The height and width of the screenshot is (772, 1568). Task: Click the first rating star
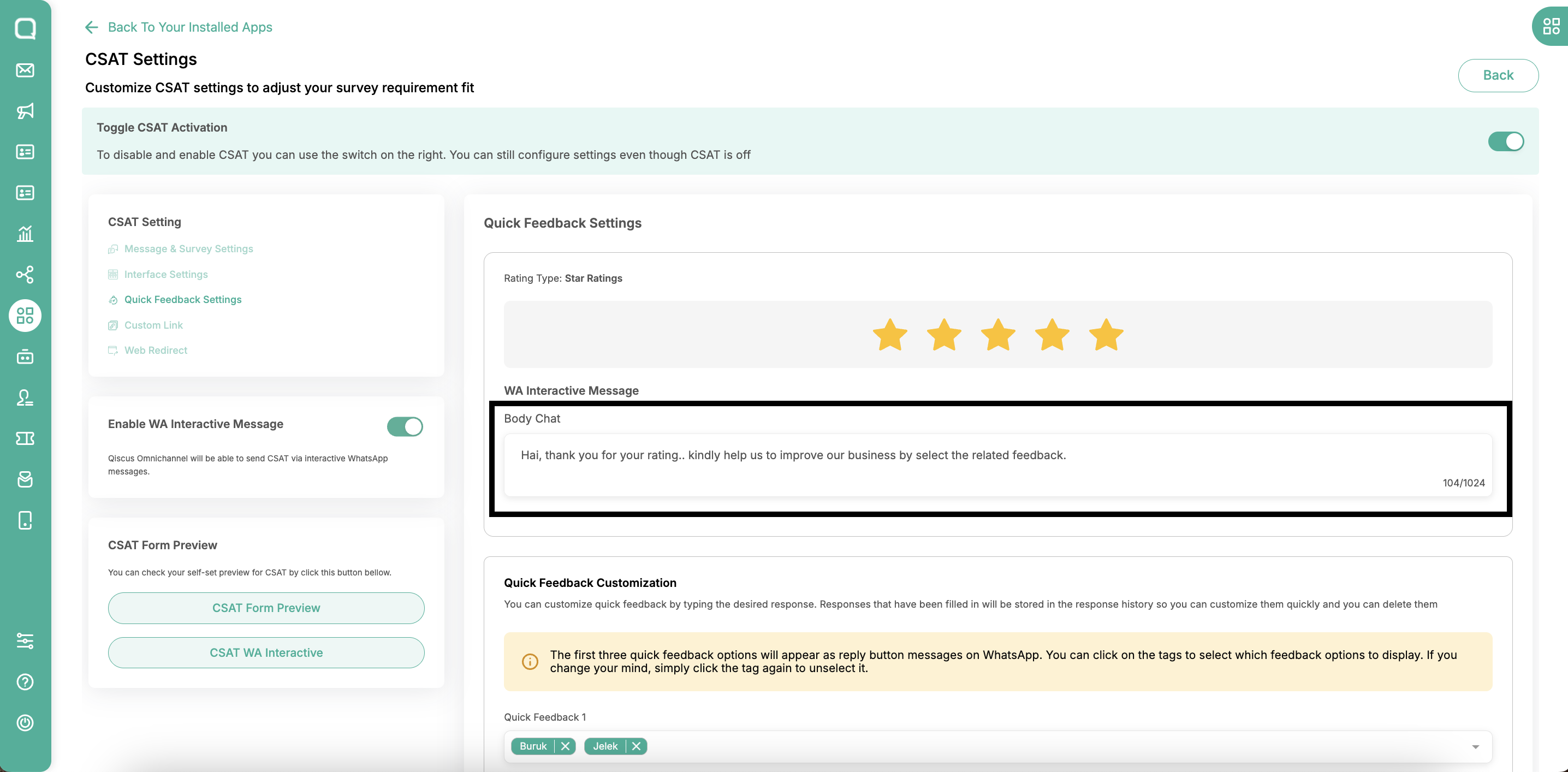coord(890,334)
